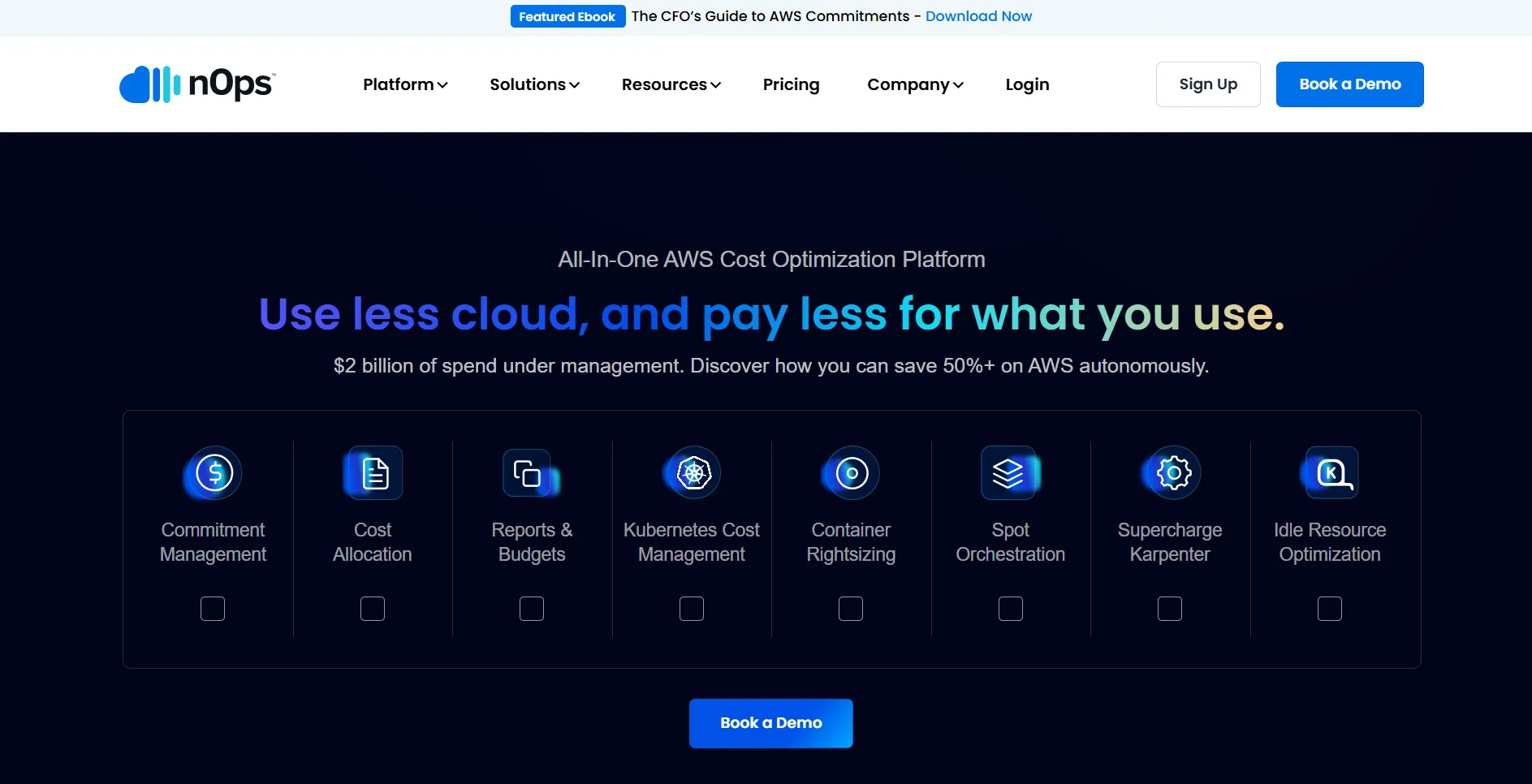Click the Download Now link
Image resolution: width=1532 pixels, height=784 pixels.
pyautogui.click(x=978, y=16)
